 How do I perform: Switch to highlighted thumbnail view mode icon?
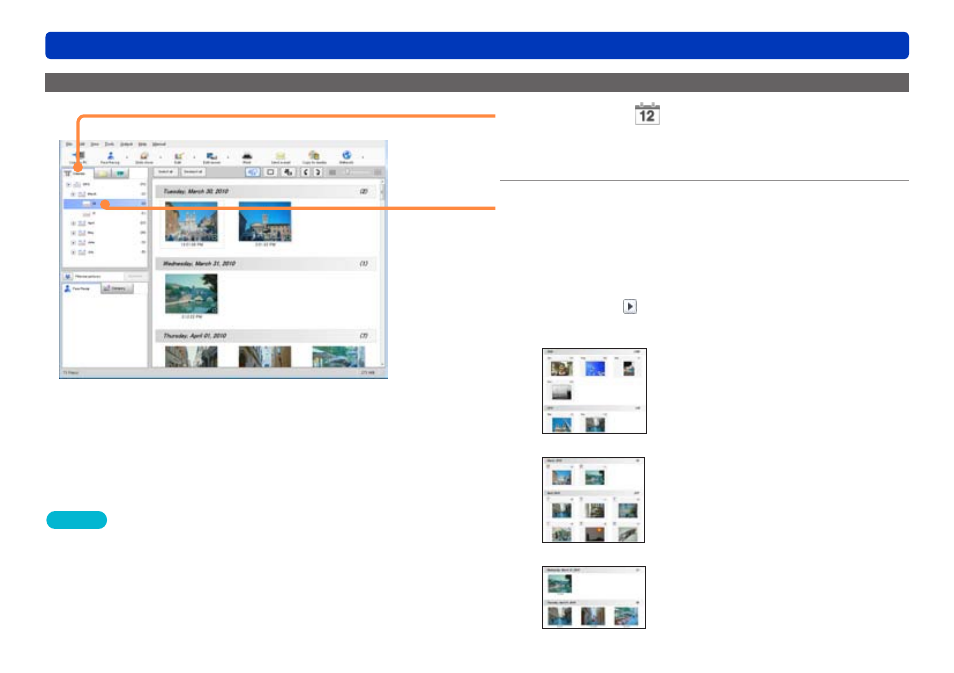pos(253,172)
